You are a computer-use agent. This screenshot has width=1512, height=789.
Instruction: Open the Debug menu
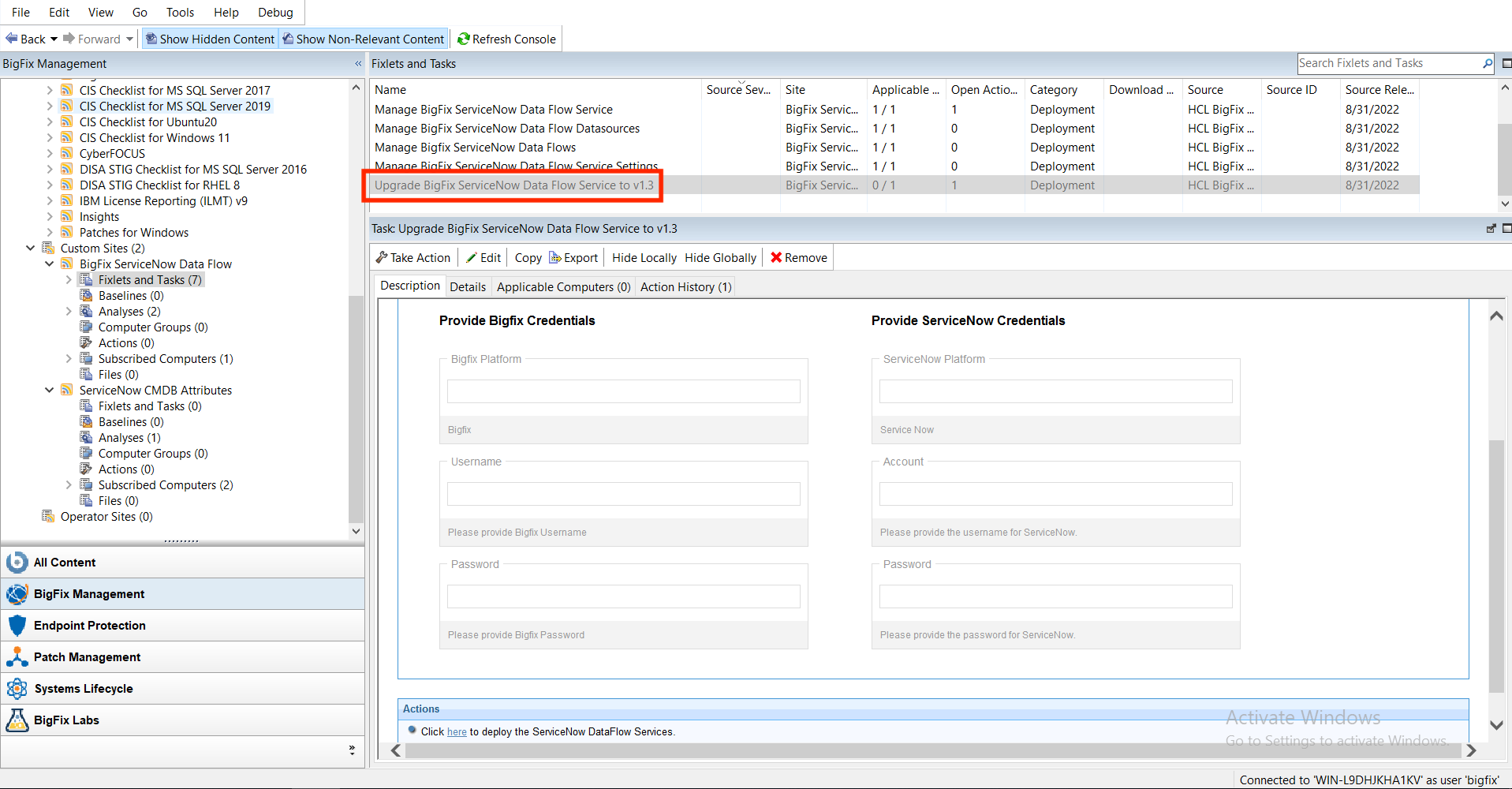(275, 13)
